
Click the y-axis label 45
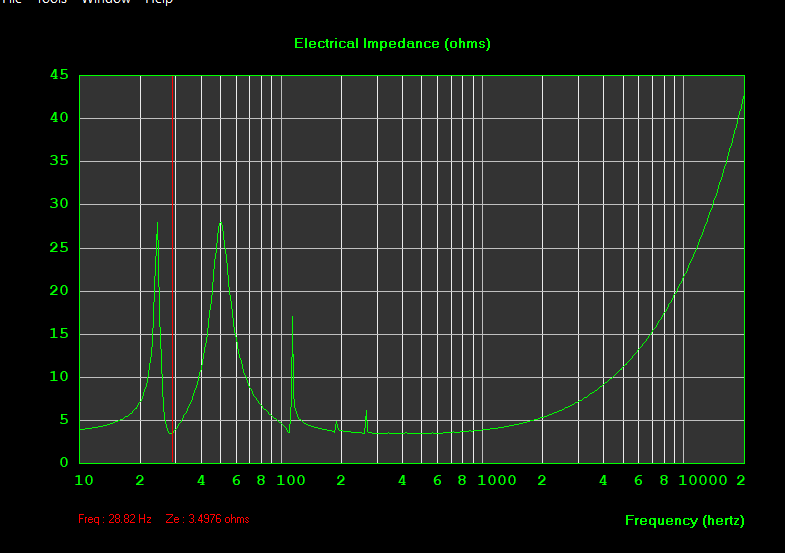59,75
